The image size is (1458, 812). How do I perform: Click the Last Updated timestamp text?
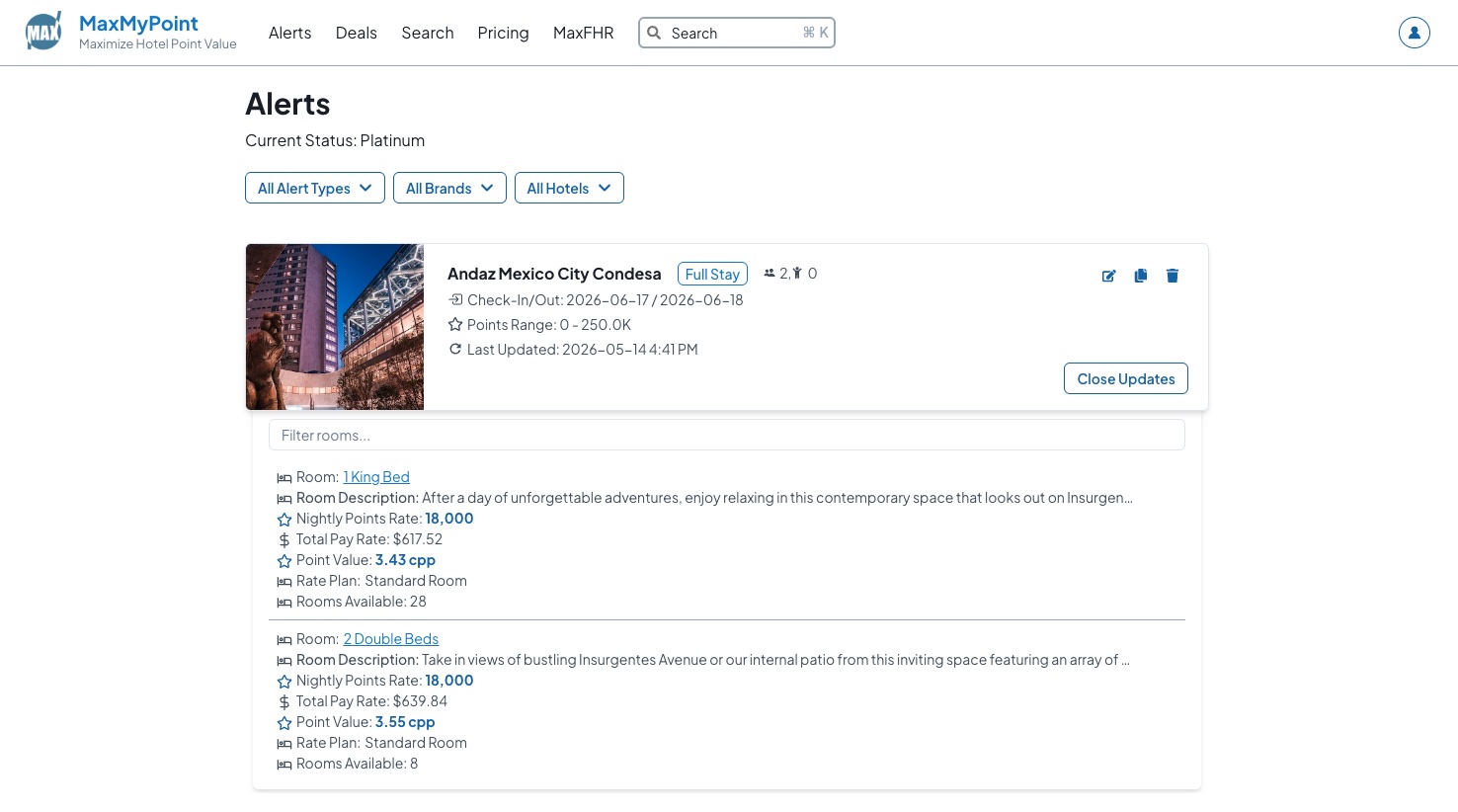(583, 350)
